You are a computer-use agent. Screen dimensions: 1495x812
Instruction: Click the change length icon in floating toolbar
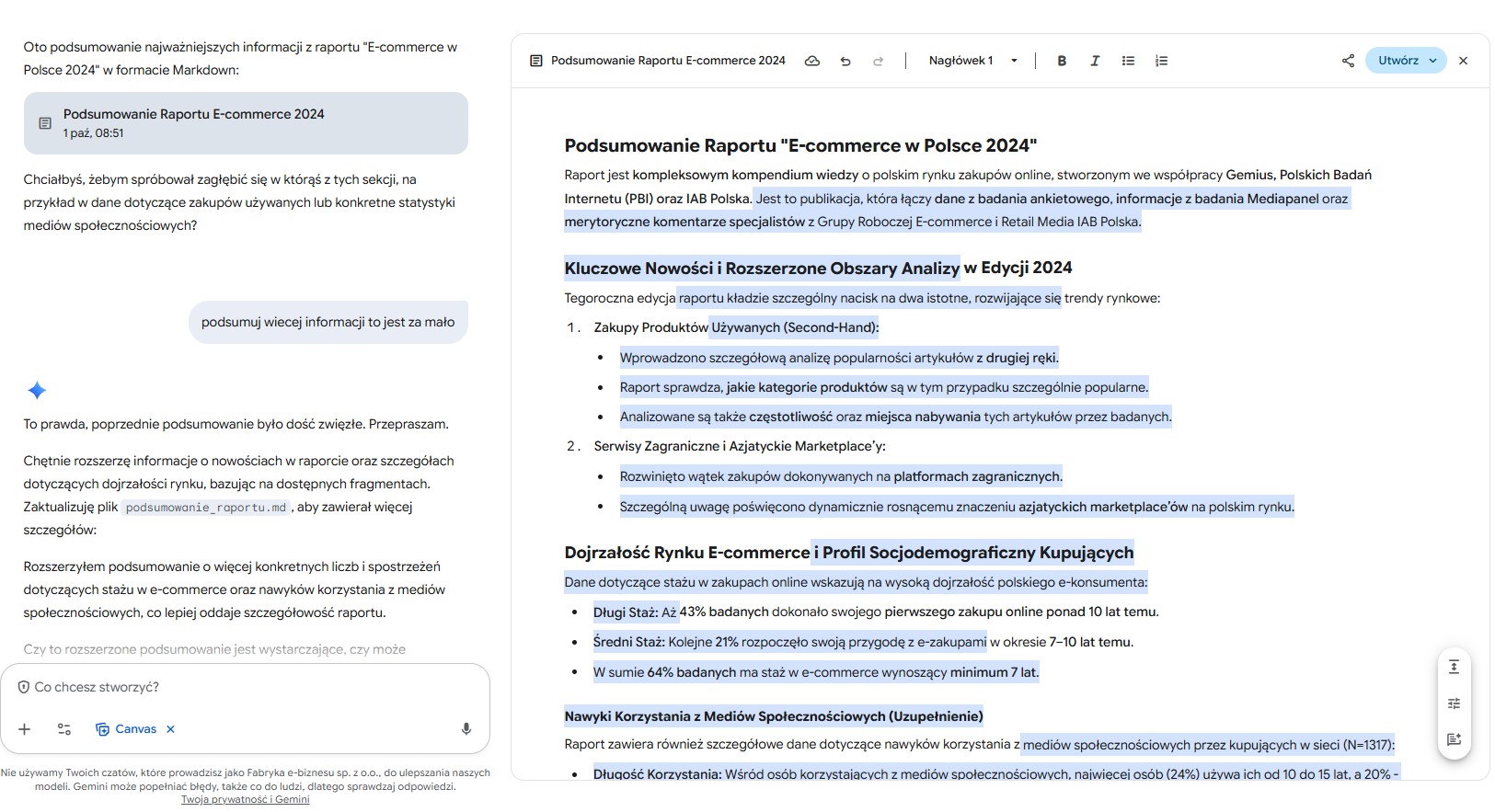(1454, 667)
